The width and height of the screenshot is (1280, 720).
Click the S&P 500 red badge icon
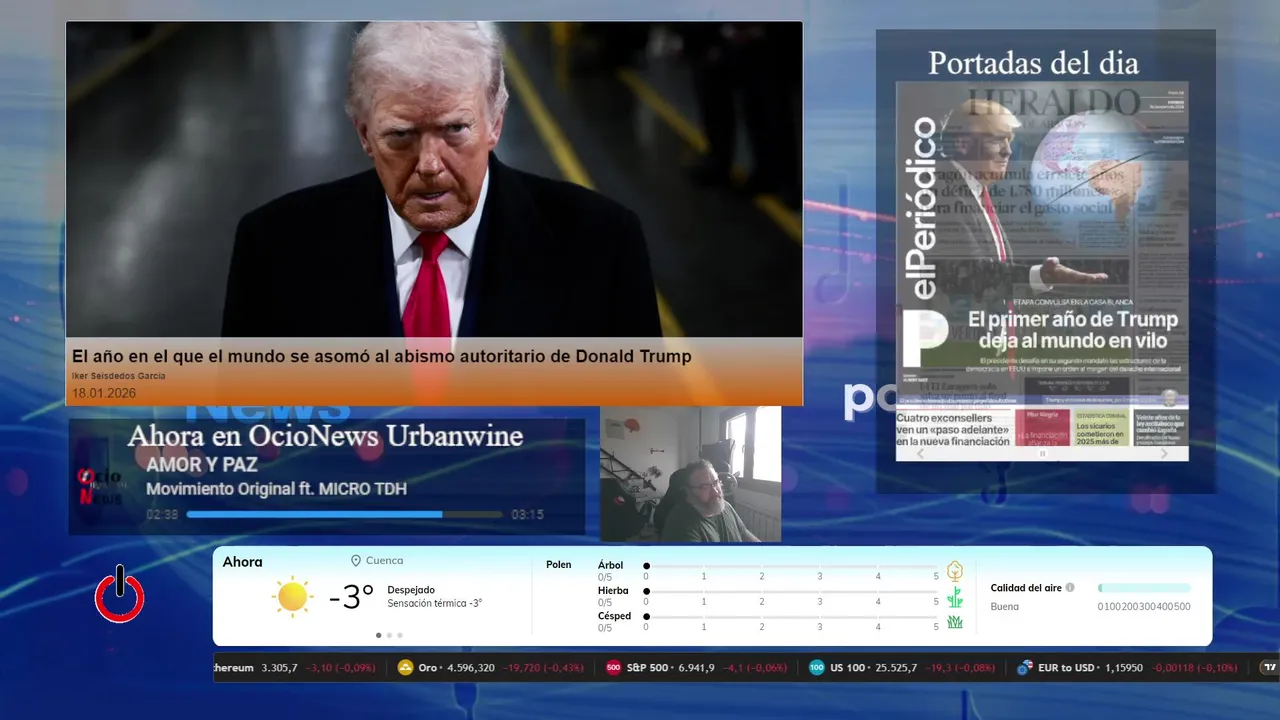[614, 668]
